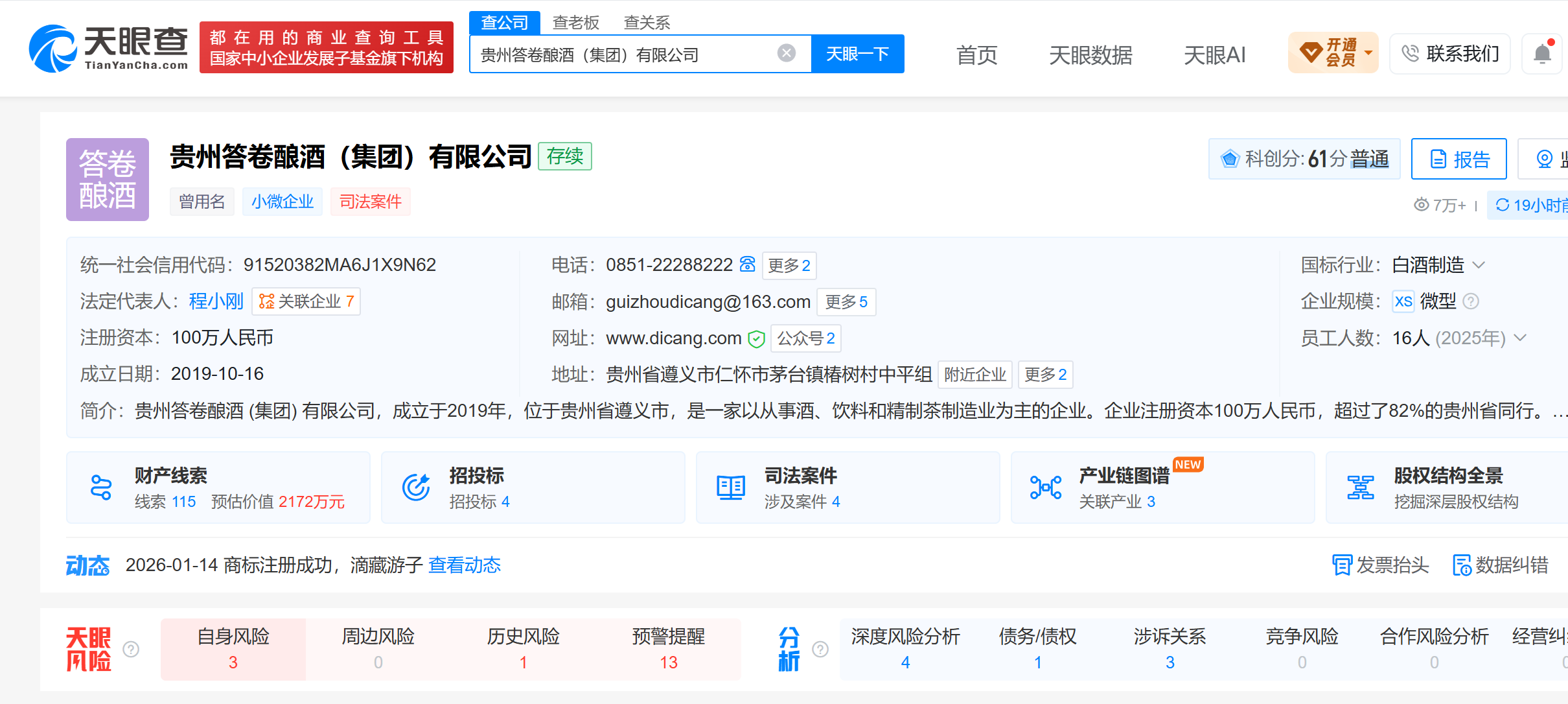Switch to 预警提醒 tab
Viewport: 1568px width, 704px height.
669,649
